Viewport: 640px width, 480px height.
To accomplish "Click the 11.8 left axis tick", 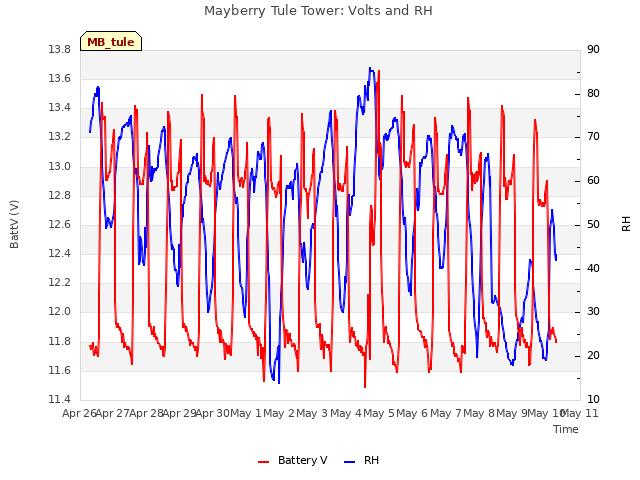I will tap(59, 341).
